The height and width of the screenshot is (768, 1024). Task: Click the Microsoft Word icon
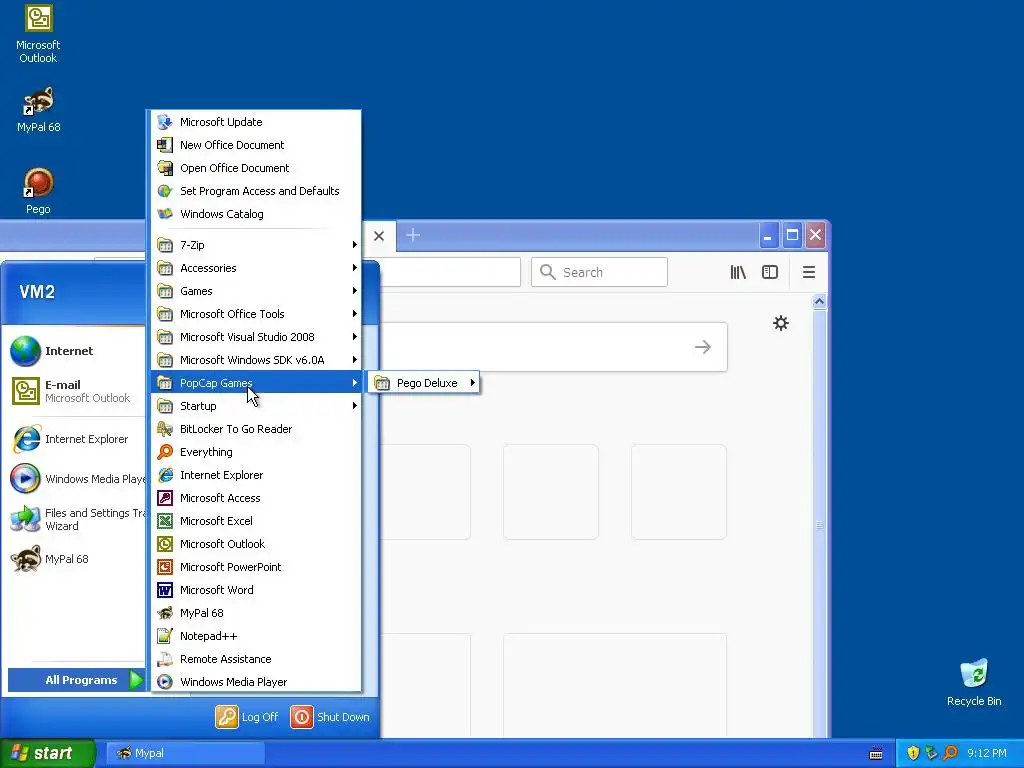[165, 590]
